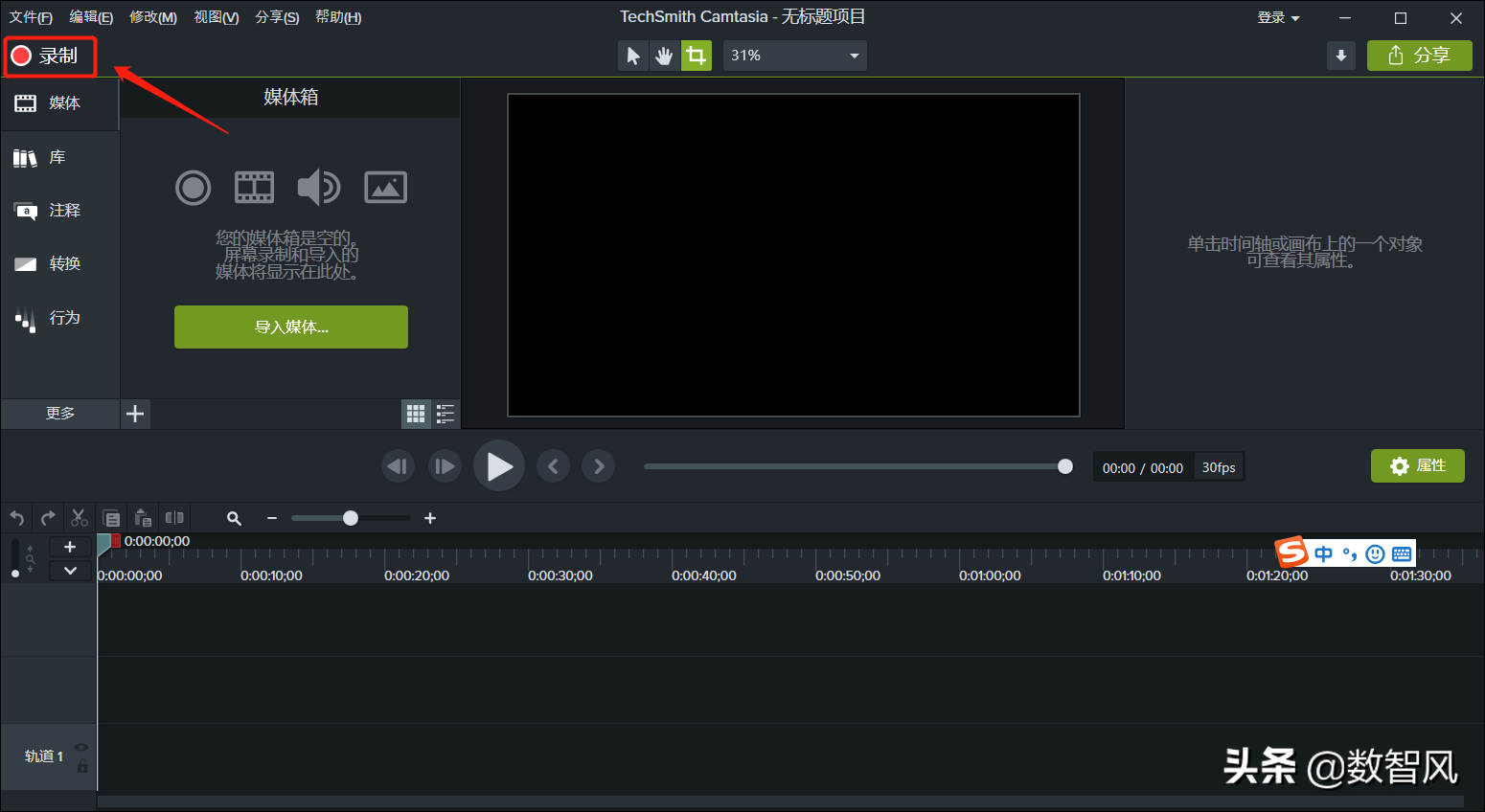This screenshot has width=1485, height=812.
Task: Click the timeline zoom slider handle
Action: 351,518
